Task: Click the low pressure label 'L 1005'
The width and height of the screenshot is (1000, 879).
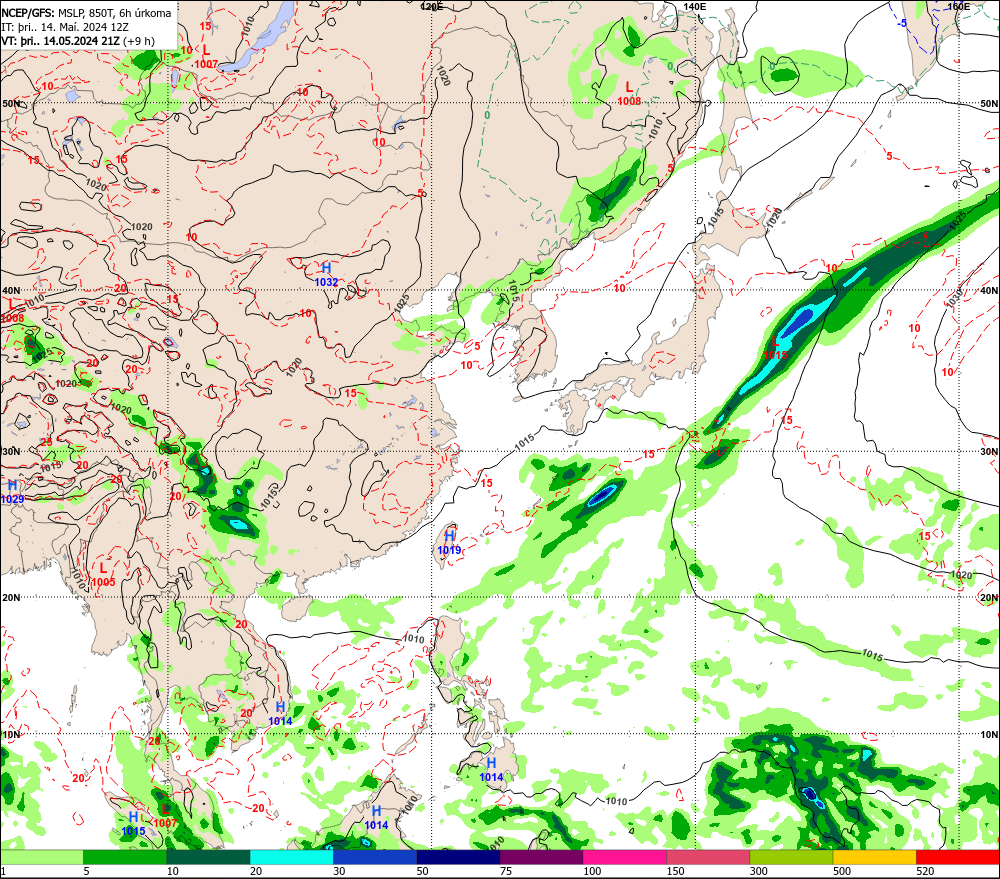Action: click(103, 575)
